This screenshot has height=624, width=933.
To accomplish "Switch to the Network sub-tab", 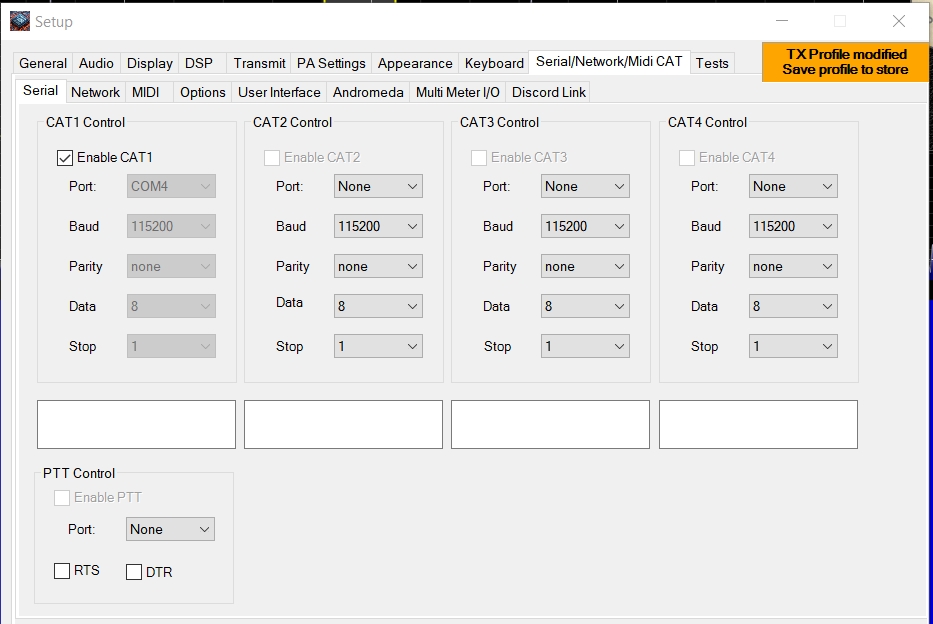I will coord(95,92).
